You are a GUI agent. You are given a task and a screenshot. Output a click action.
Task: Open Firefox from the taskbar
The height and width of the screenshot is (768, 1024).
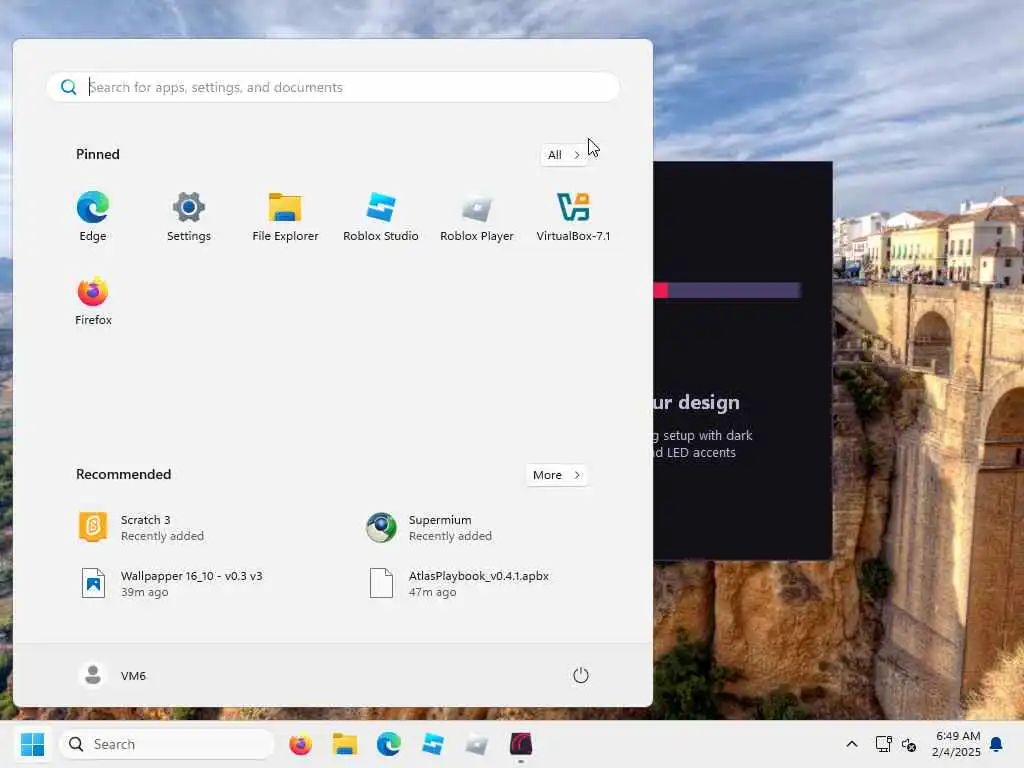(300, 744)
